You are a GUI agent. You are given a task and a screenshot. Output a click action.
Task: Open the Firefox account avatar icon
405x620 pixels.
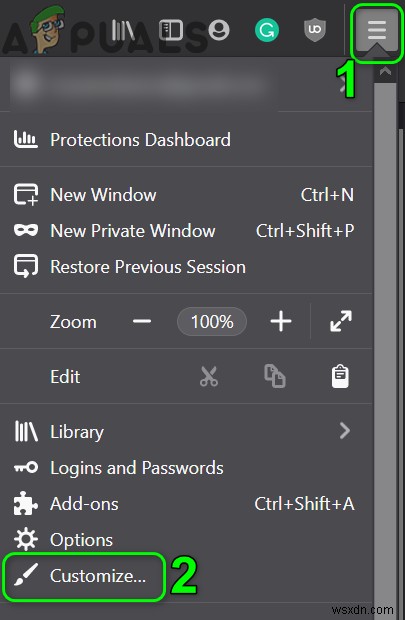[x=219, y=30]
